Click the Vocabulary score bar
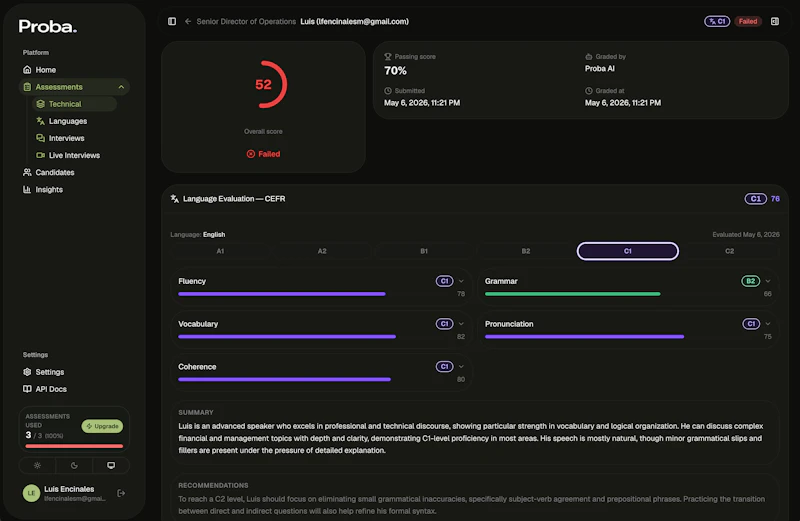800x521 pixels. click(x=287, y=337)
